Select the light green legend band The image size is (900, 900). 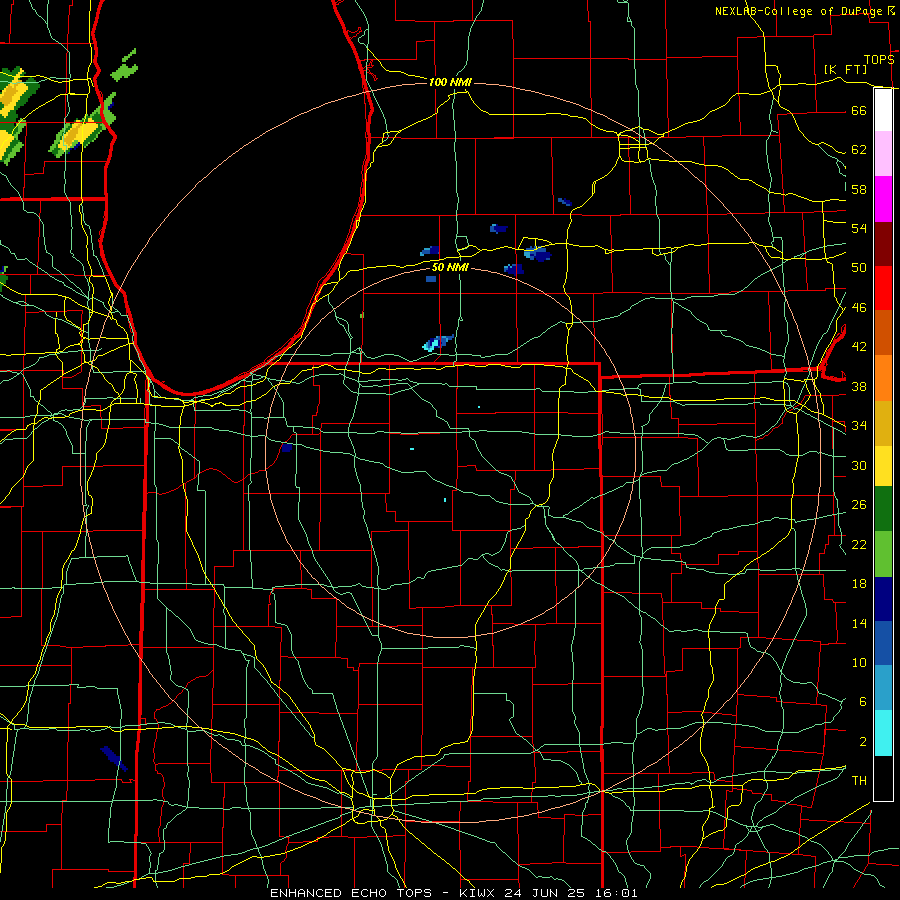click(883, 554)
